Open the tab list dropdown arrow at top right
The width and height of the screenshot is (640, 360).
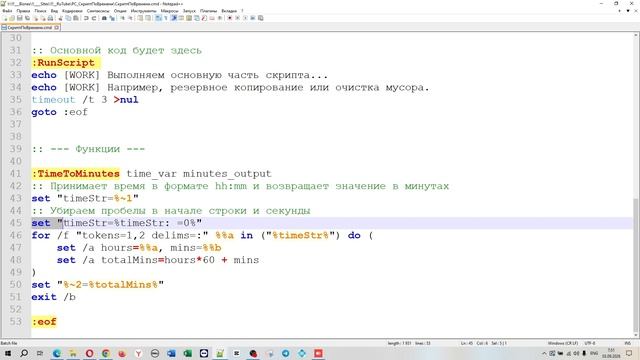(628, 11)
